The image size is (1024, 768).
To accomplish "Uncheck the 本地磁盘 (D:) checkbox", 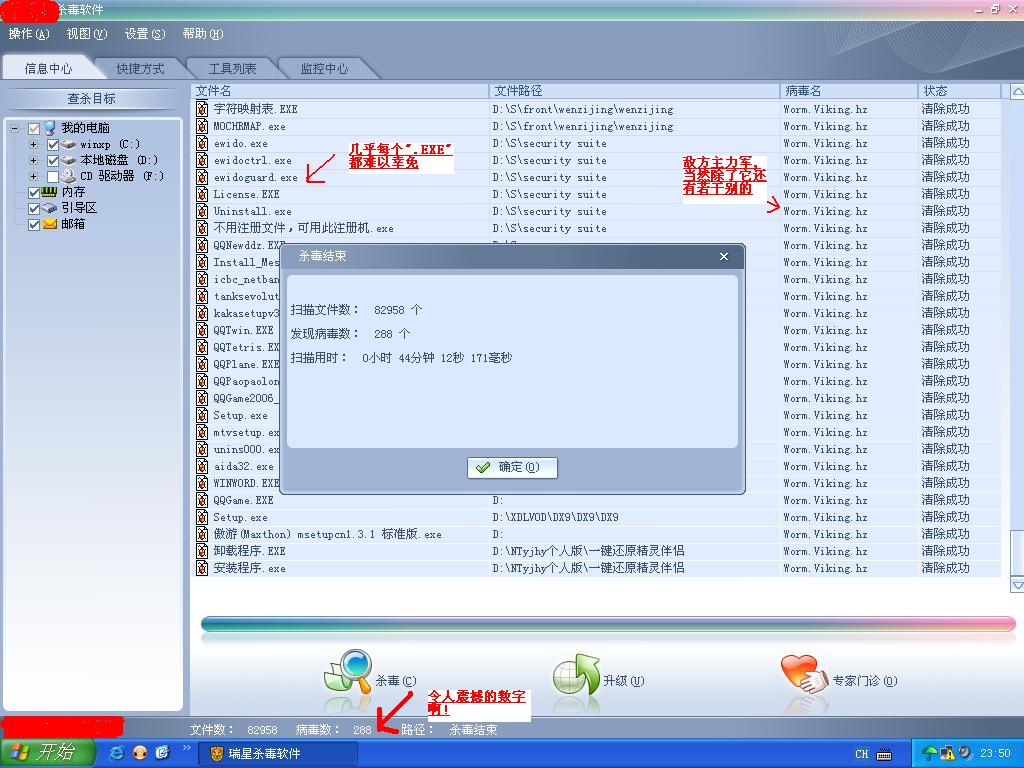I will pyautogui.click(x=54, y=160).
